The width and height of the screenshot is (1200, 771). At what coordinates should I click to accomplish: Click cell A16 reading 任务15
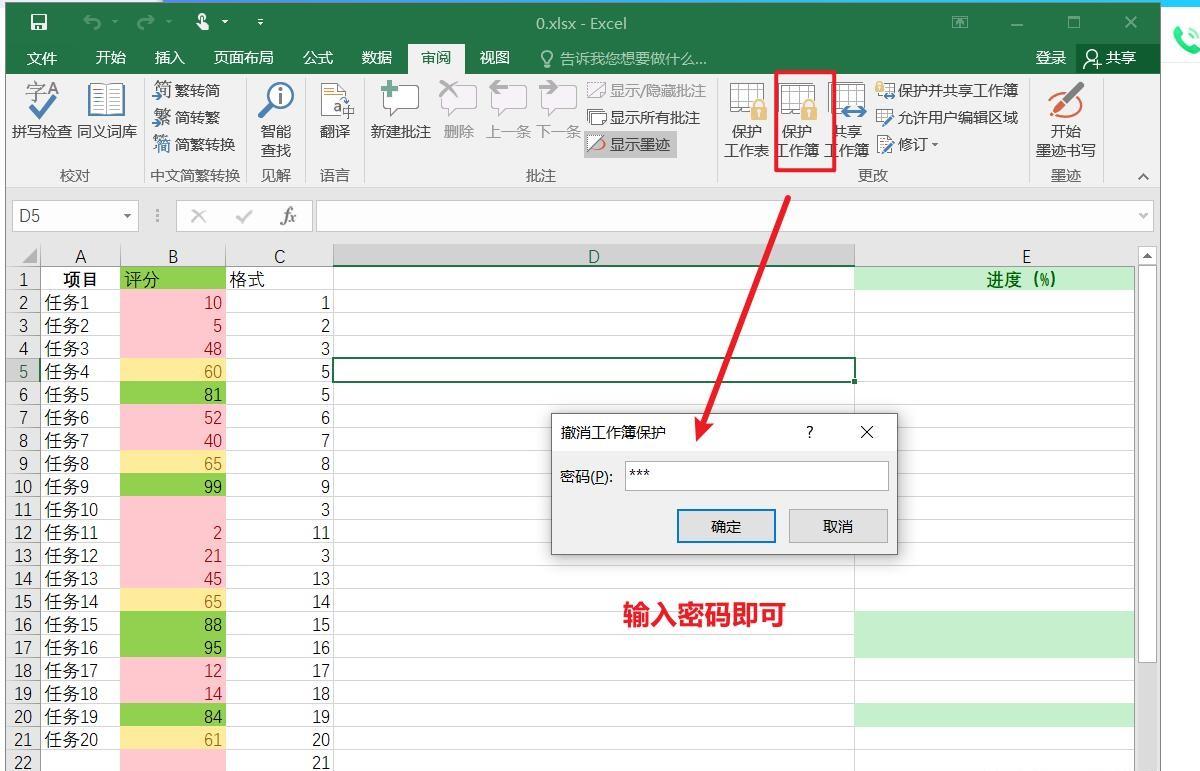(x=80, y=625)
